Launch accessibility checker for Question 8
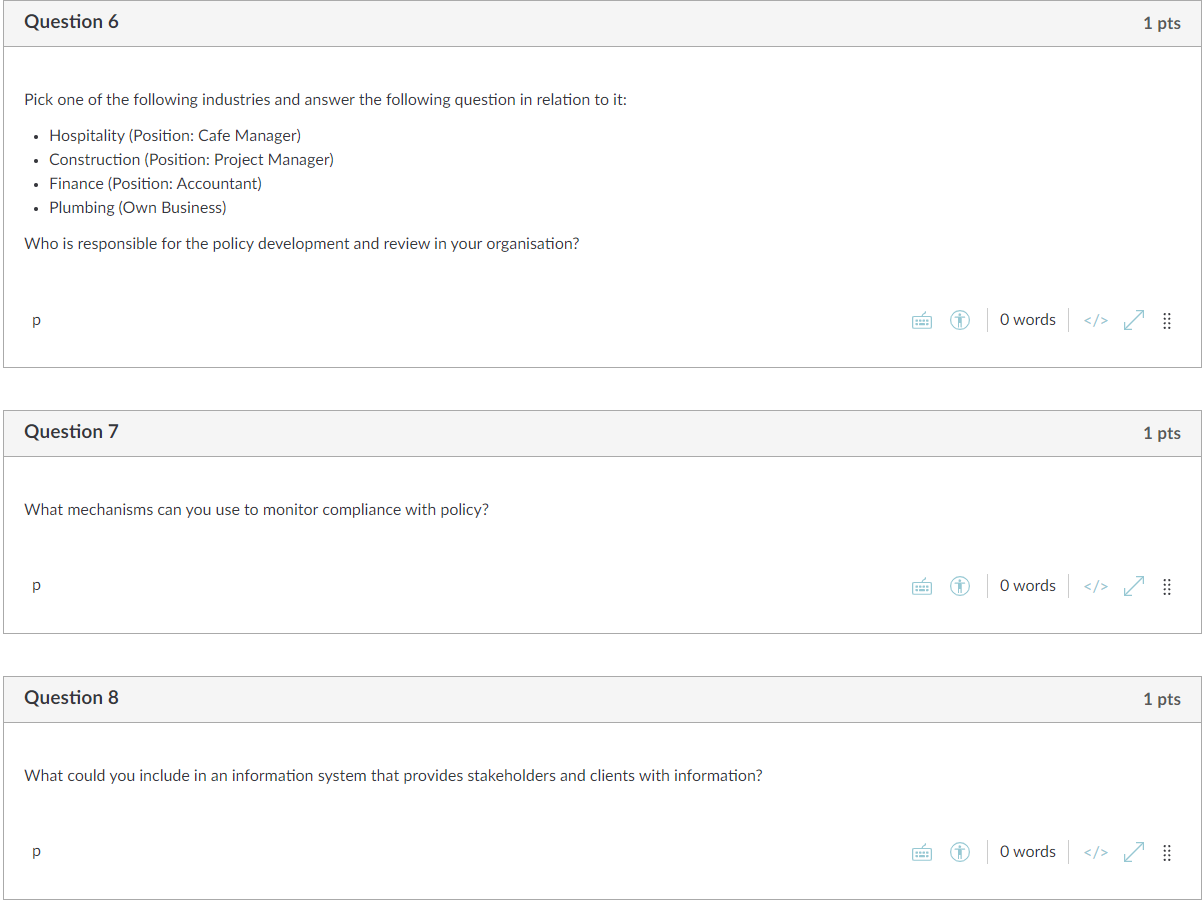This screenshot has height=905, width=1204. 960,853
